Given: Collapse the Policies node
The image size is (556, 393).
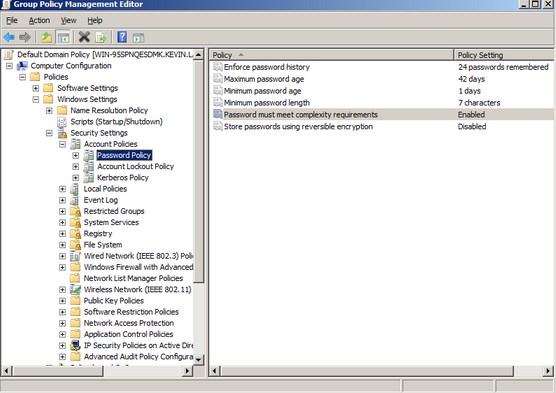Looking at the screenshot, I should point(23,77).
